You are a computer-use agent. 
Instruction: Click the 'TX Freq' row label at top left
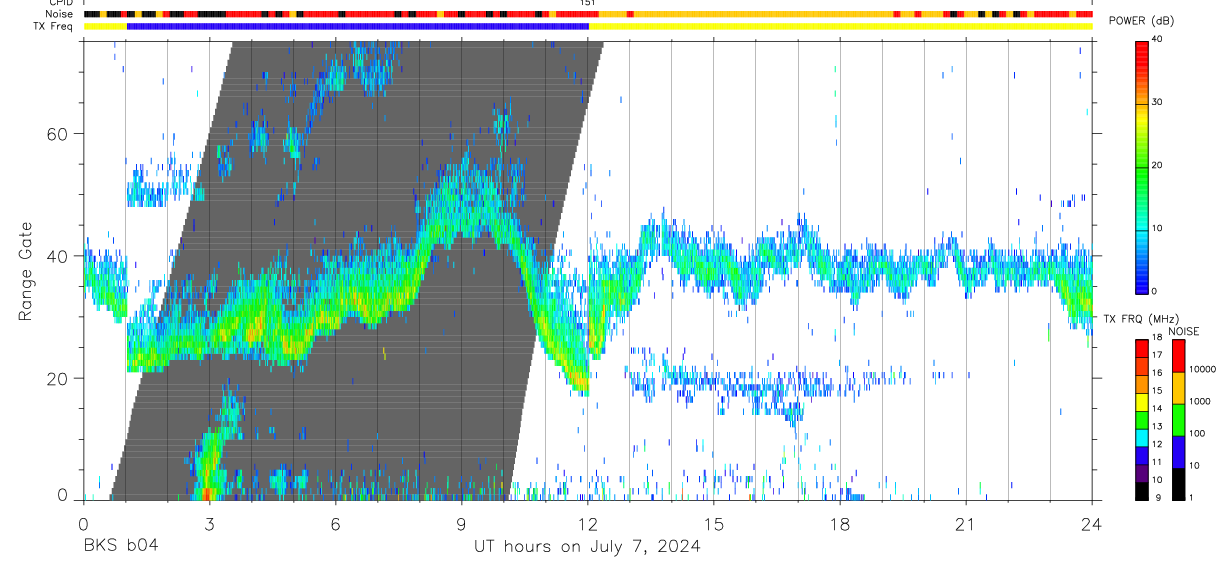tap(54, 26)
